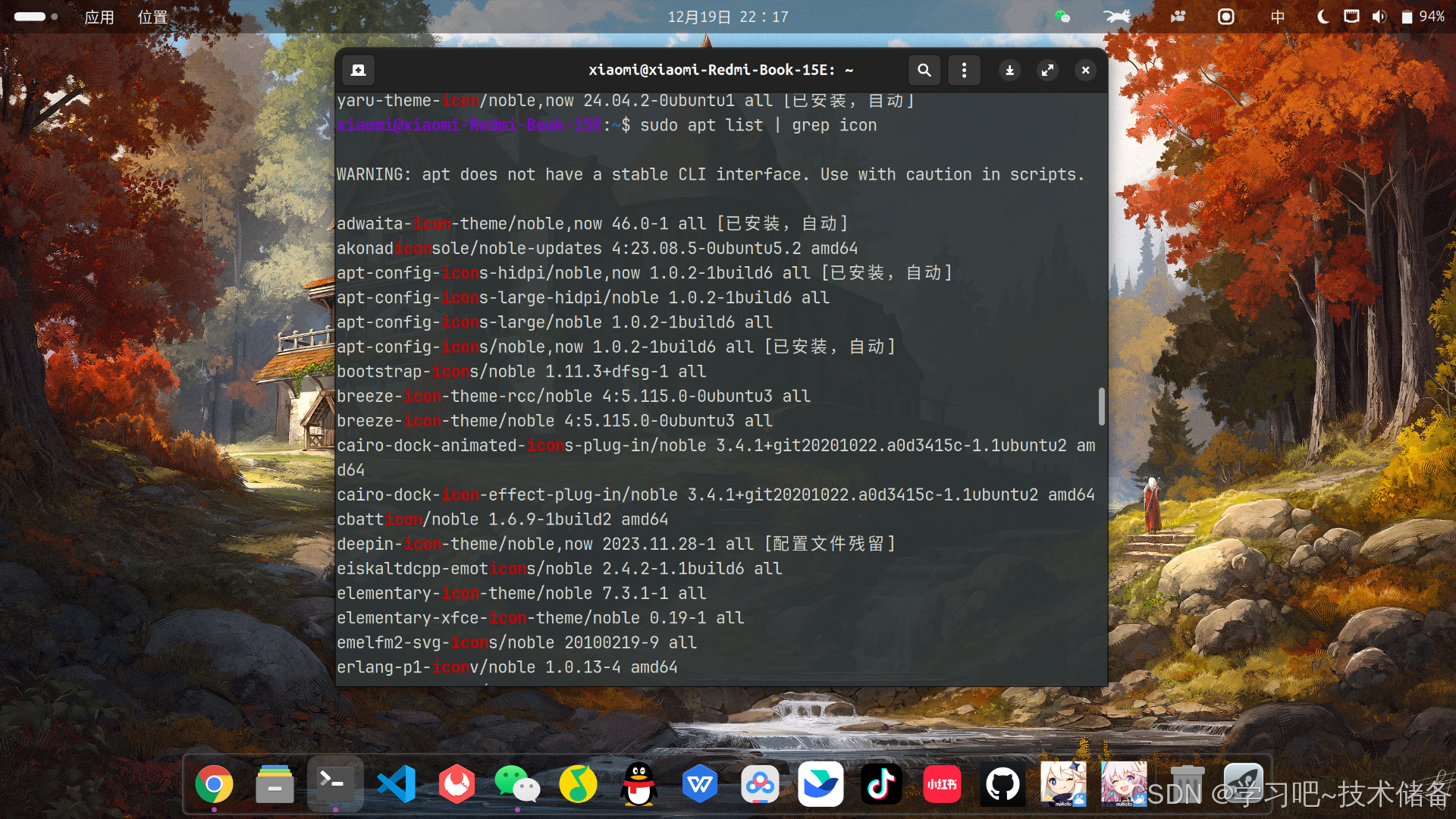Image resolution: width=1456 pixels, height=819 pixels.
Task: Open Baidu Netdisk from dock
Action: point(760,784)
